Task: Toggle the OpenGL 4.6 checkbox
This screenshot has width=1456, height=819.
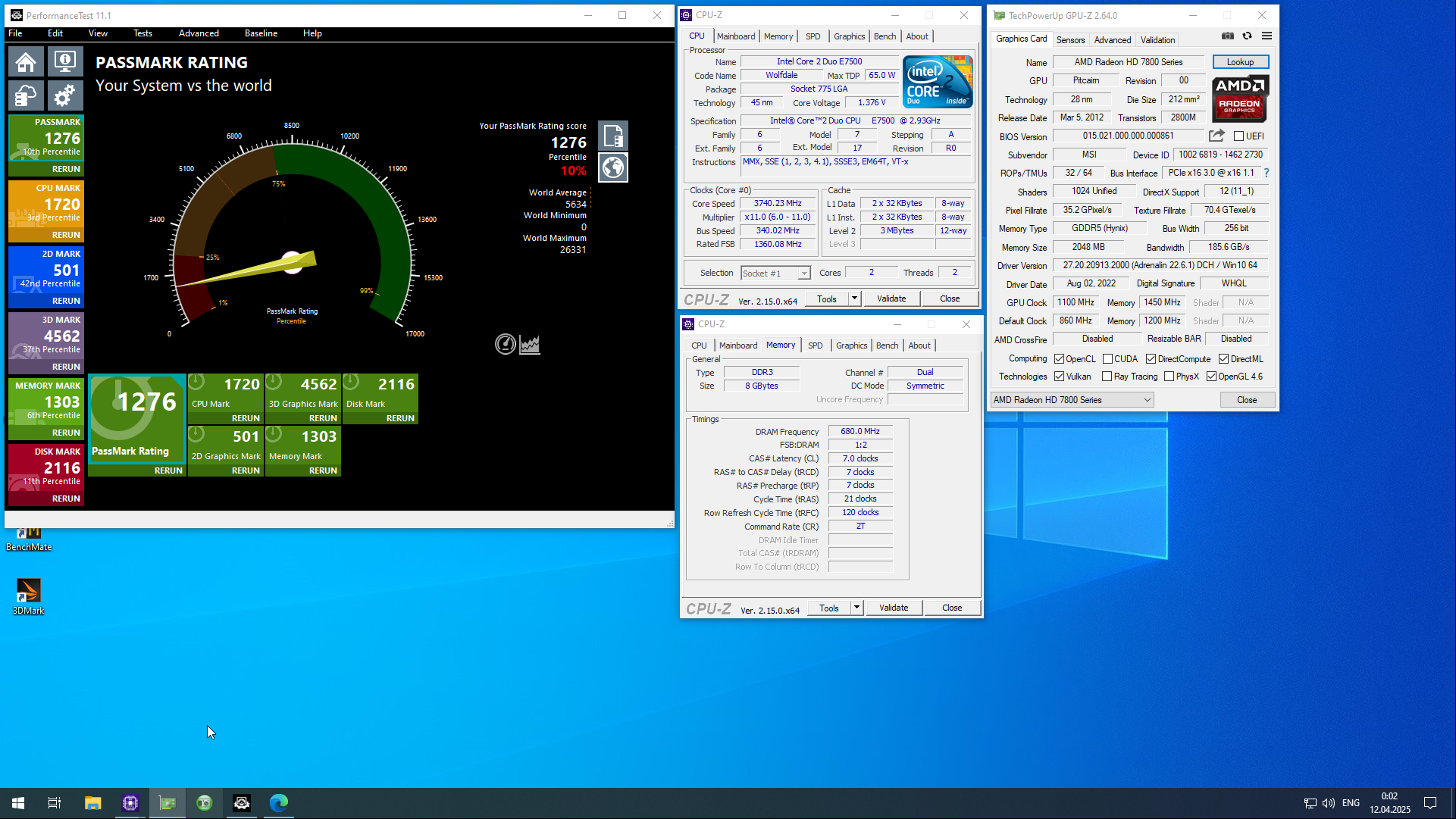Action: click(x=1211, y=377)
